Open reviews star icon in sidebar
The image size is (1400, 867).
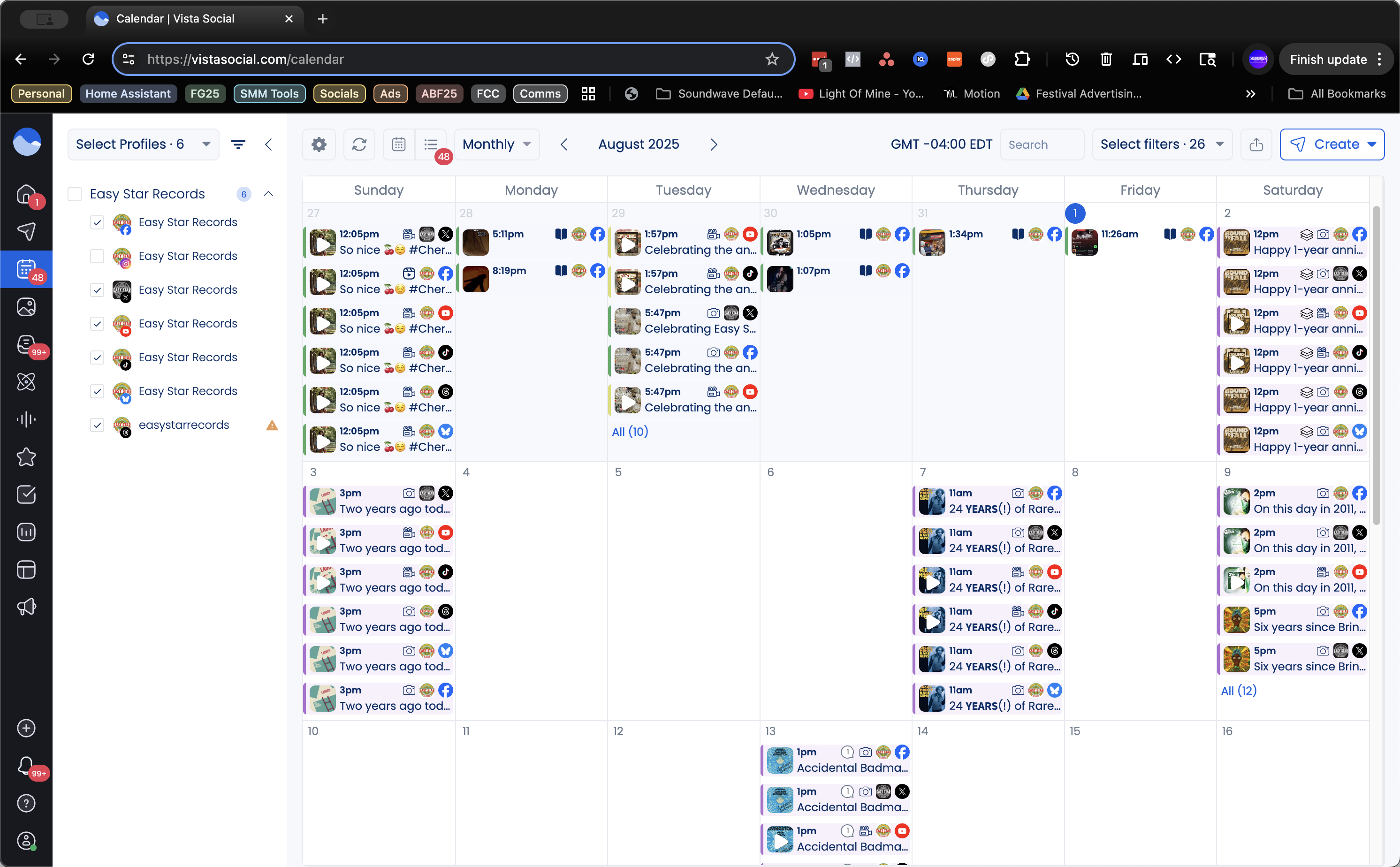pyautogui.click(x=26, y=457)
